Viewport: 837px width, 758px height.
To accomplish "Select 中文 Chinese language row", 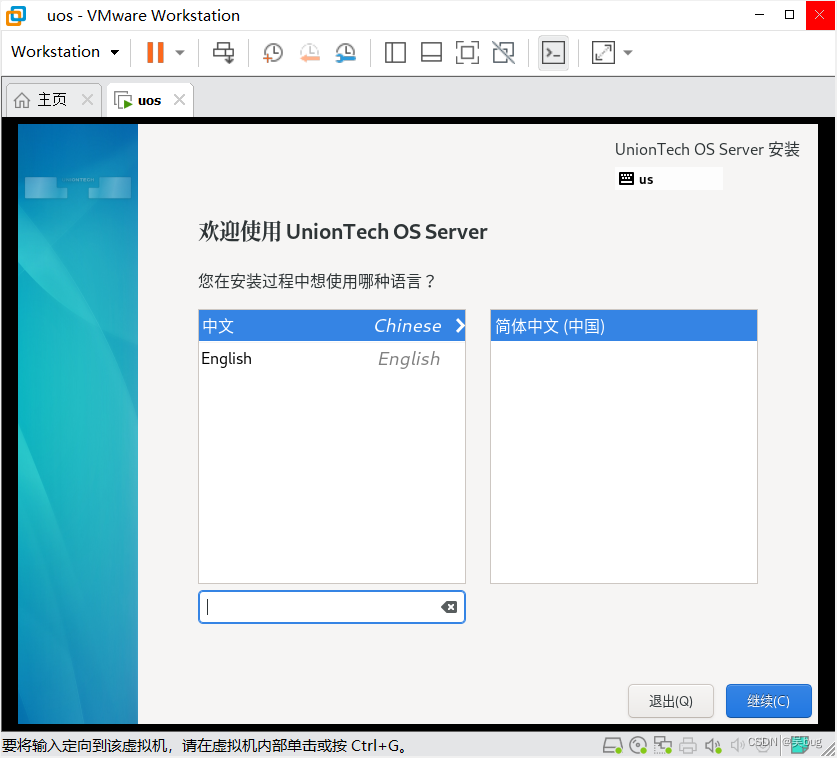I will click(332, 326).
